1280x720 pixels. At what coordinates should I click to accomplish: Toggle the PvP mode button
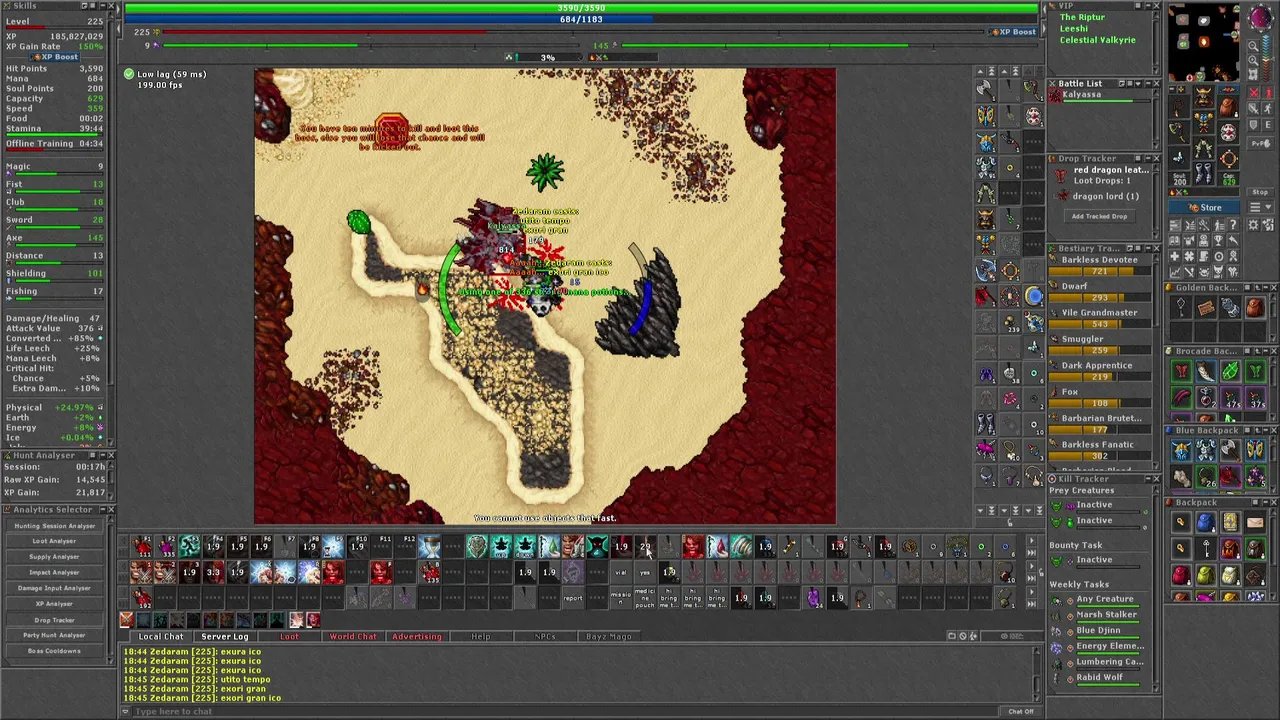(x=1260, y=143)
